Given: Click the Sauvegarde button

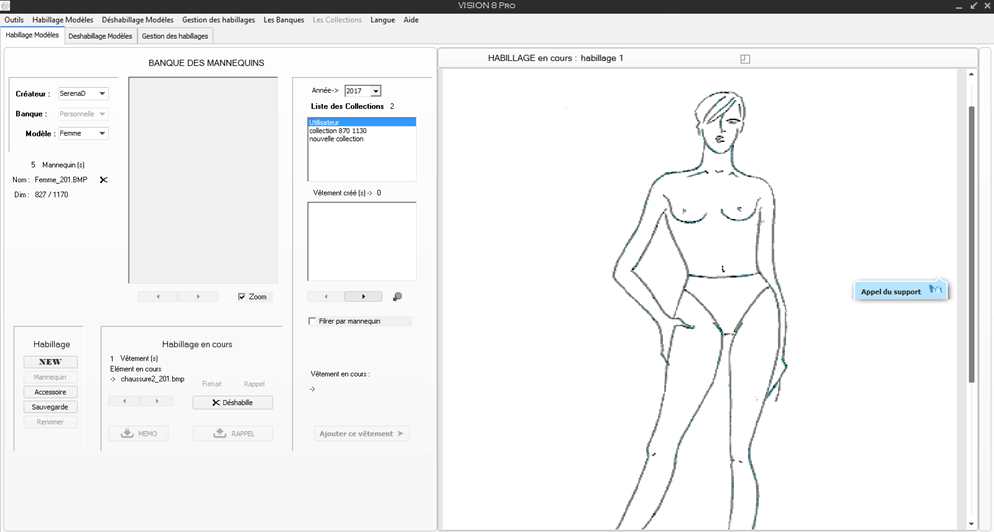Looking at the screenshot, I should click(x=50, y=407).
